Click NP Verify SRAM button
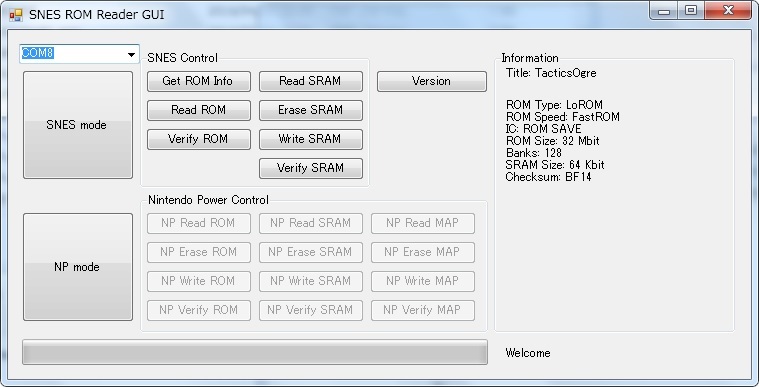Viewport: 759px width, 387px height. pyautogui.click(x=311, y=310)
